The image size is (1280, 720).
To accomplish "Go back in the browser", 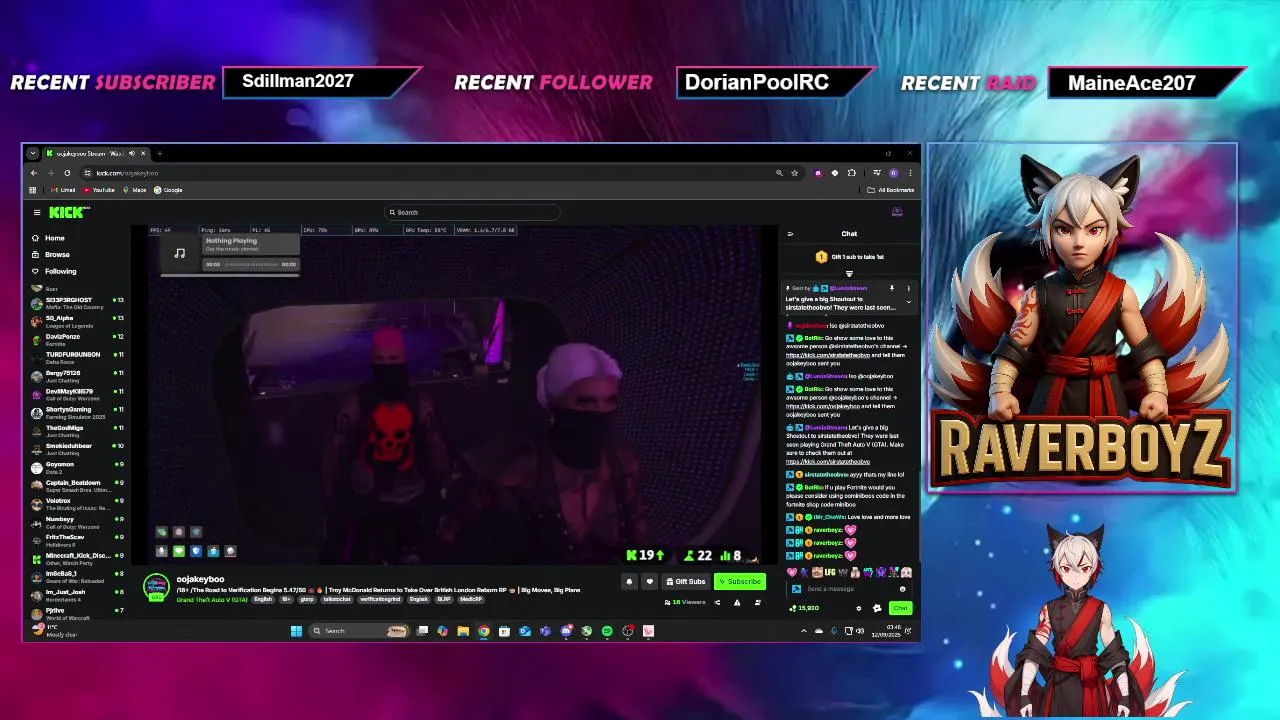I will pyautogui.click(x=33, y=173).
